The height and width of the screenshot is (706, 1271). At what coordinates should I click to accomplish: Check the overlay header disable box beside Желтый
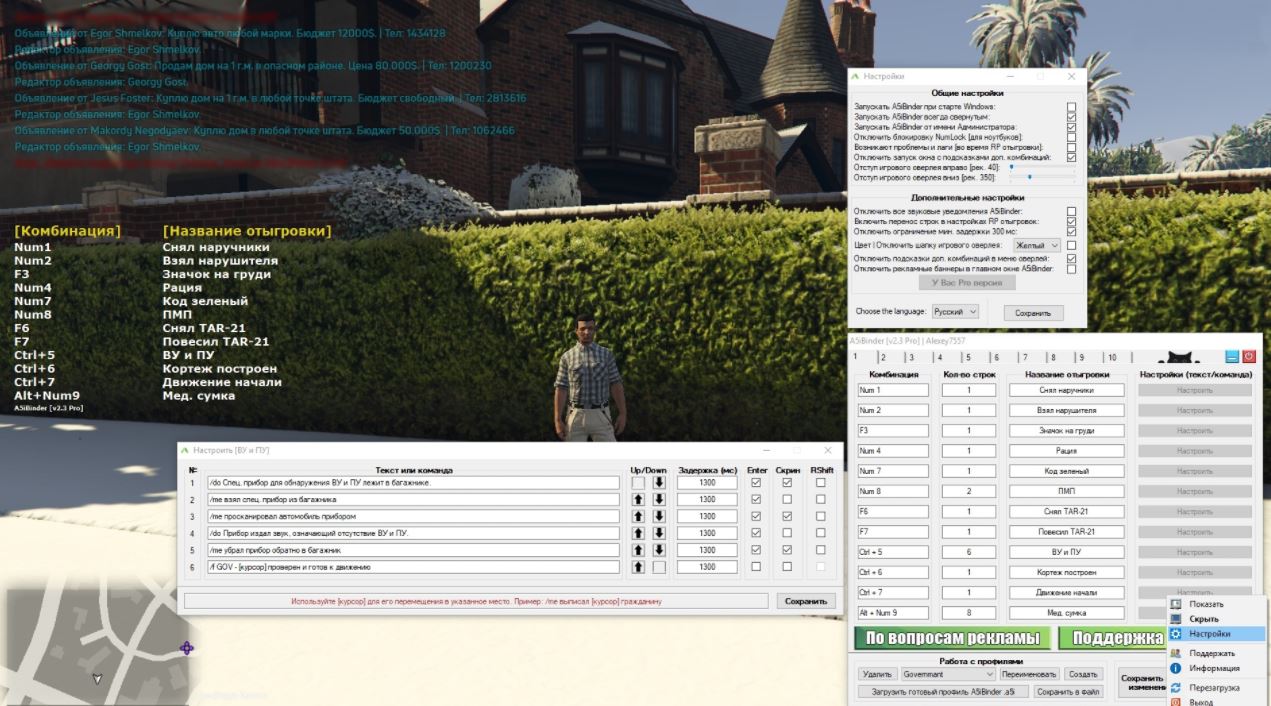pos(1071,245)
